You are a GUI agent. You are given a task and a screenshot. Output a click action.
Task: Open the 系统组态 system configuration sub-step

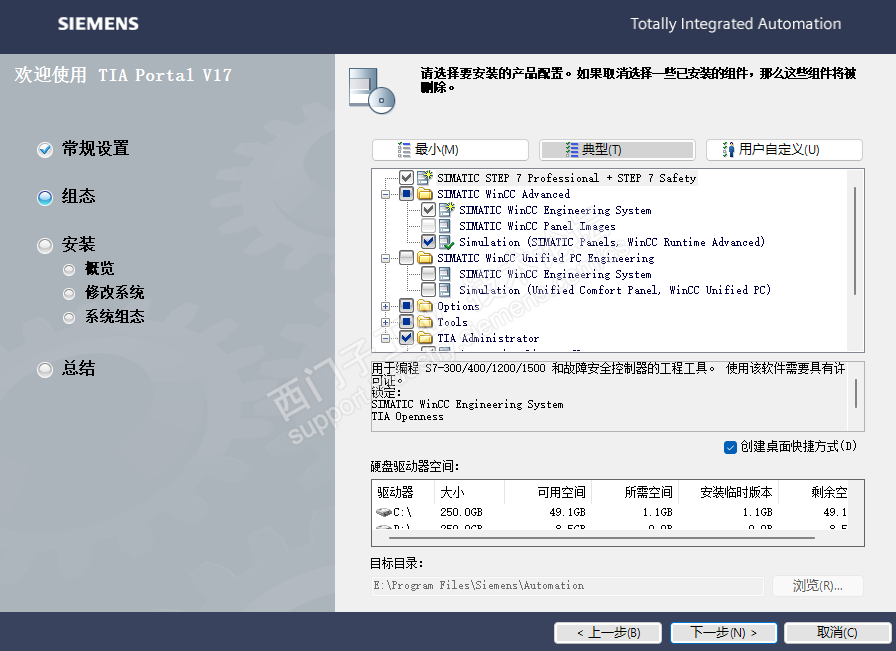click(x=103, y=317)
